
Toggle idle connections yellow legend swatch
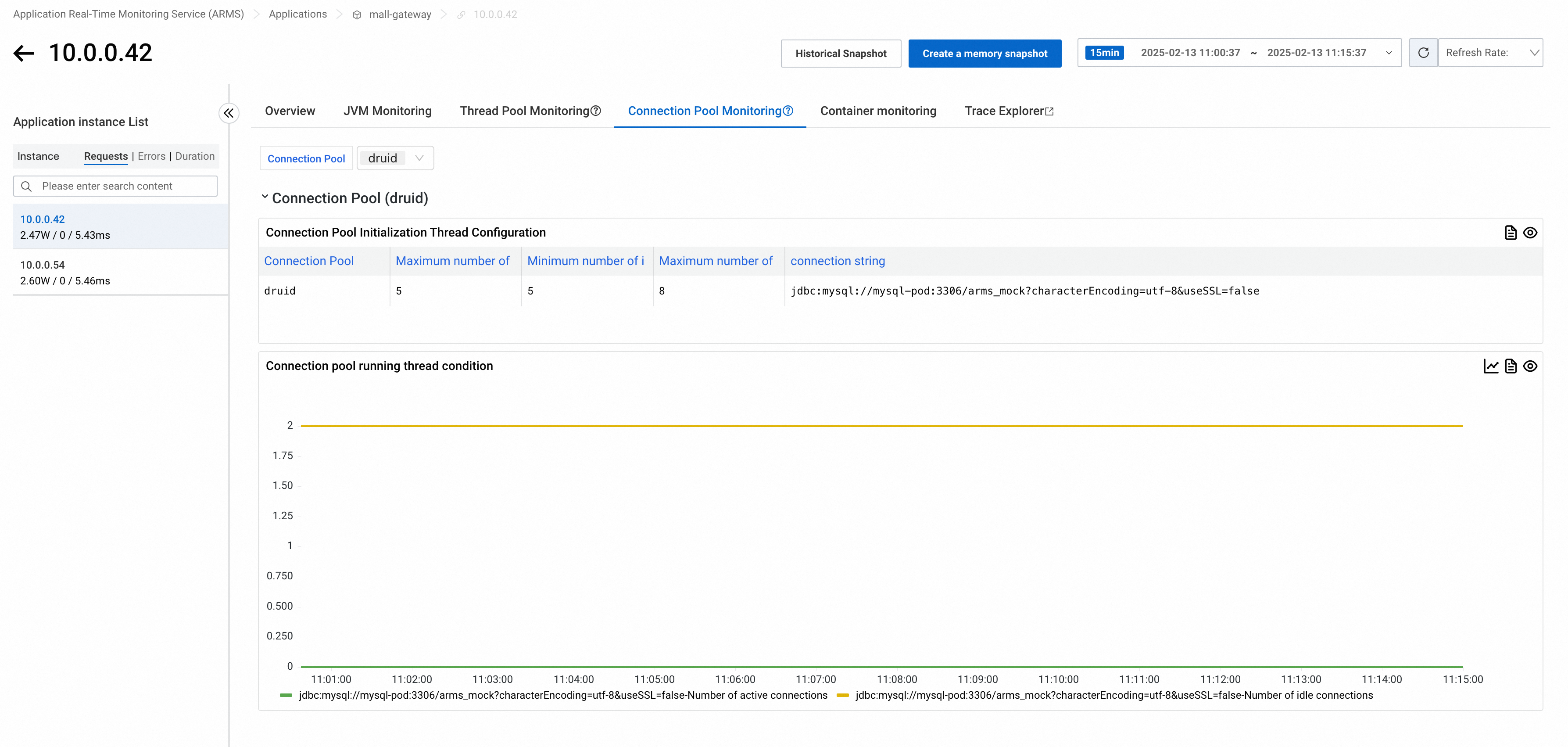842,695
